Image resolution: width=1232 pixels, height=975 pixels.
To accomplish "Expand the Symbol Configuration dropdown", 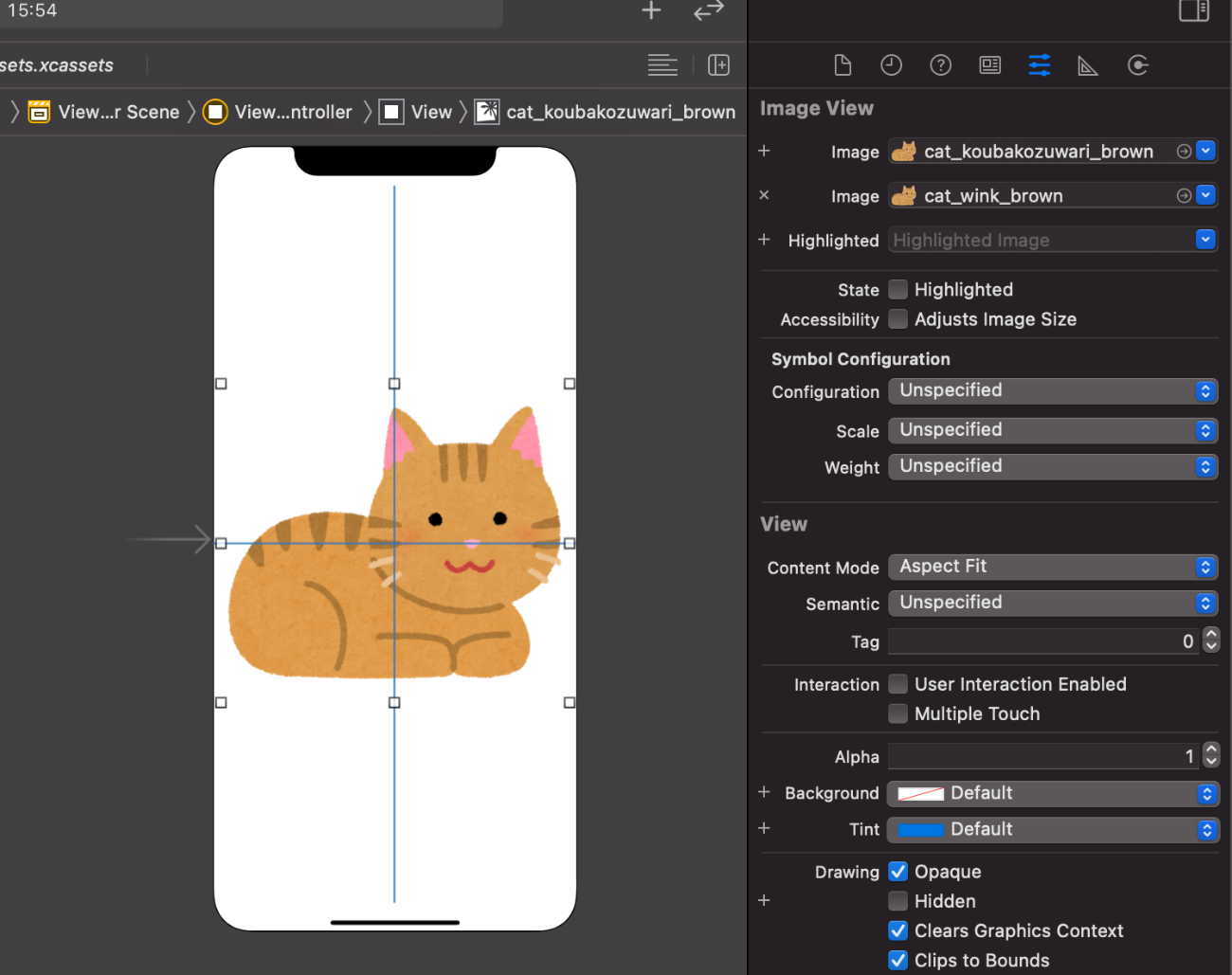I will (x=1052, y=390).
